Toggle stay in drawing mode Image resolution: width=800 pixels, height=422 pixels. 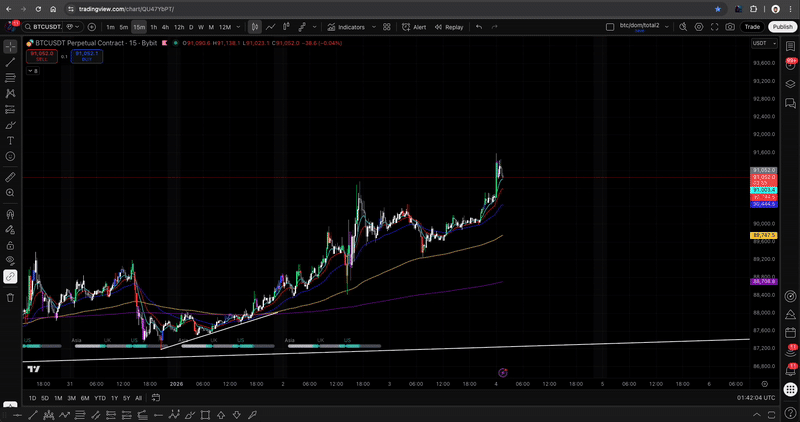tap(10, 230)
